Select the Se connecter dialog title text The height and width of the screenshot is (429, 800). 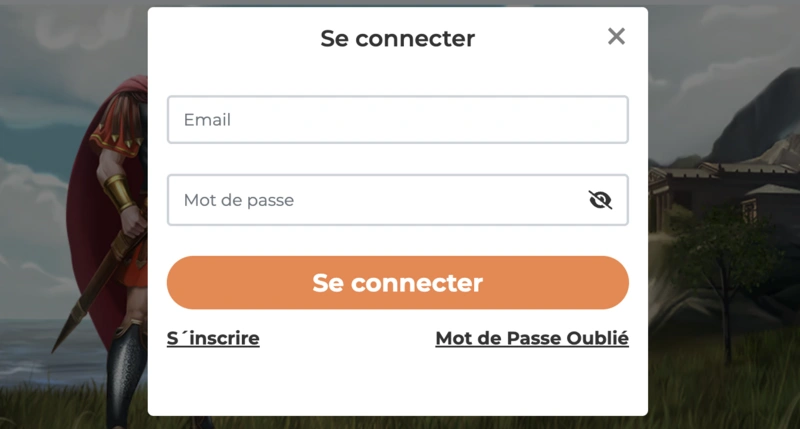click(397, 39)
